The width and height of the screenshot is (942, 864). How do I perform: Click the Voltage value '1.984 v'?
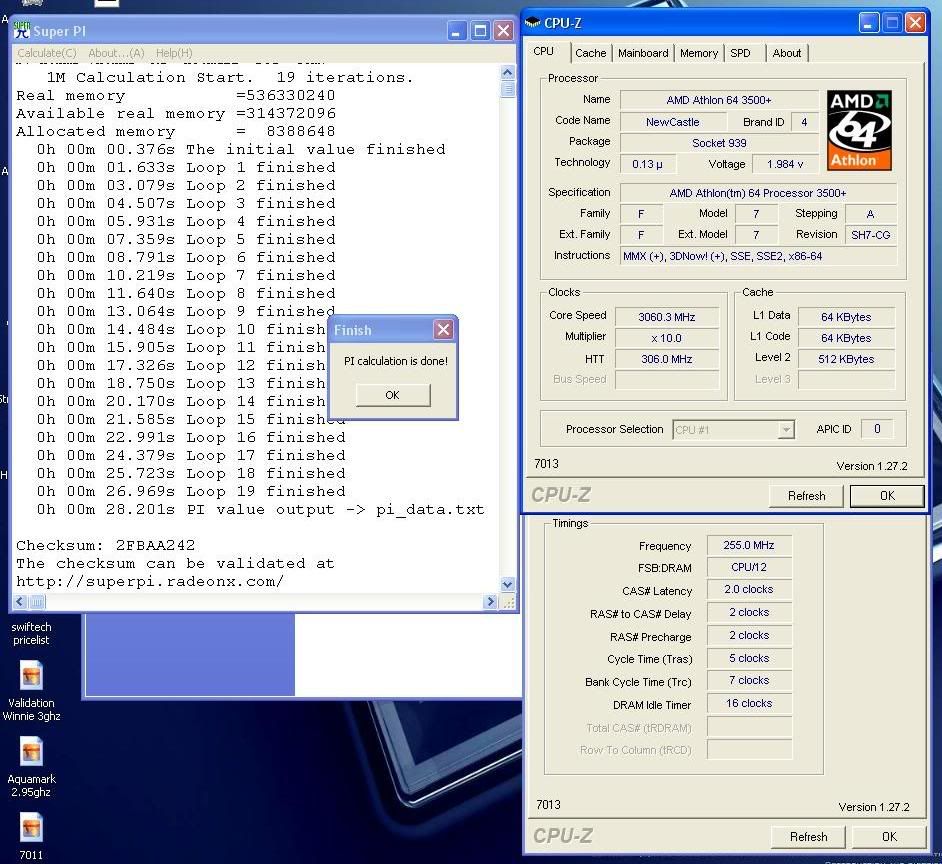click(785, 164)
